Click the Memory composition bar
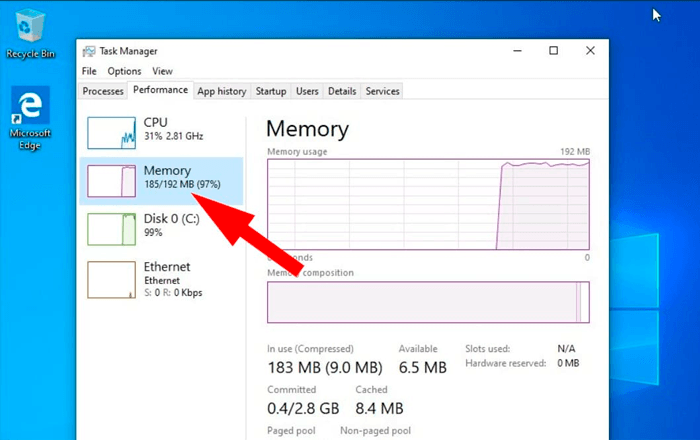This screenshot has height=440, width=700. pyautogui.click(x=427, y=302)
